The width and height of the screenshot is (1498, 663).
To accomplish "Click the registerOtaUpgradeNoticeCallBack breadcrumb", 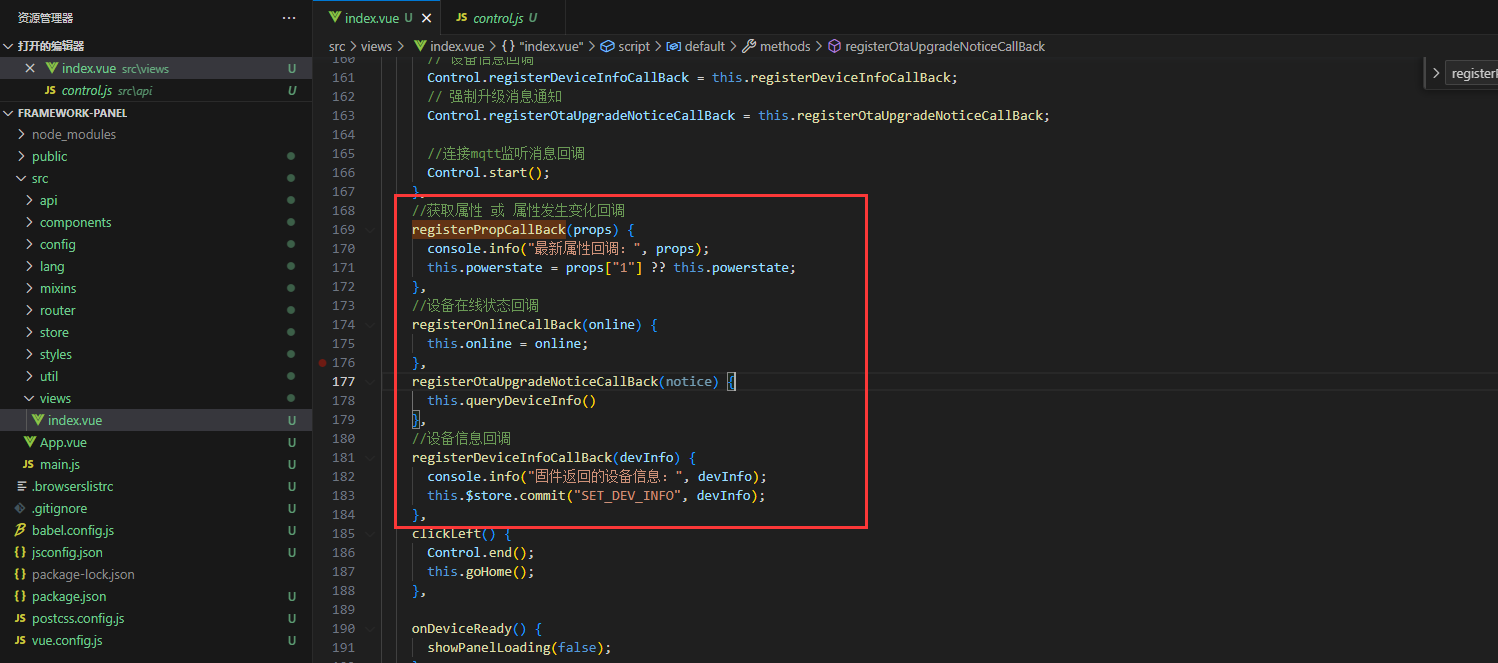I will 936,46.
